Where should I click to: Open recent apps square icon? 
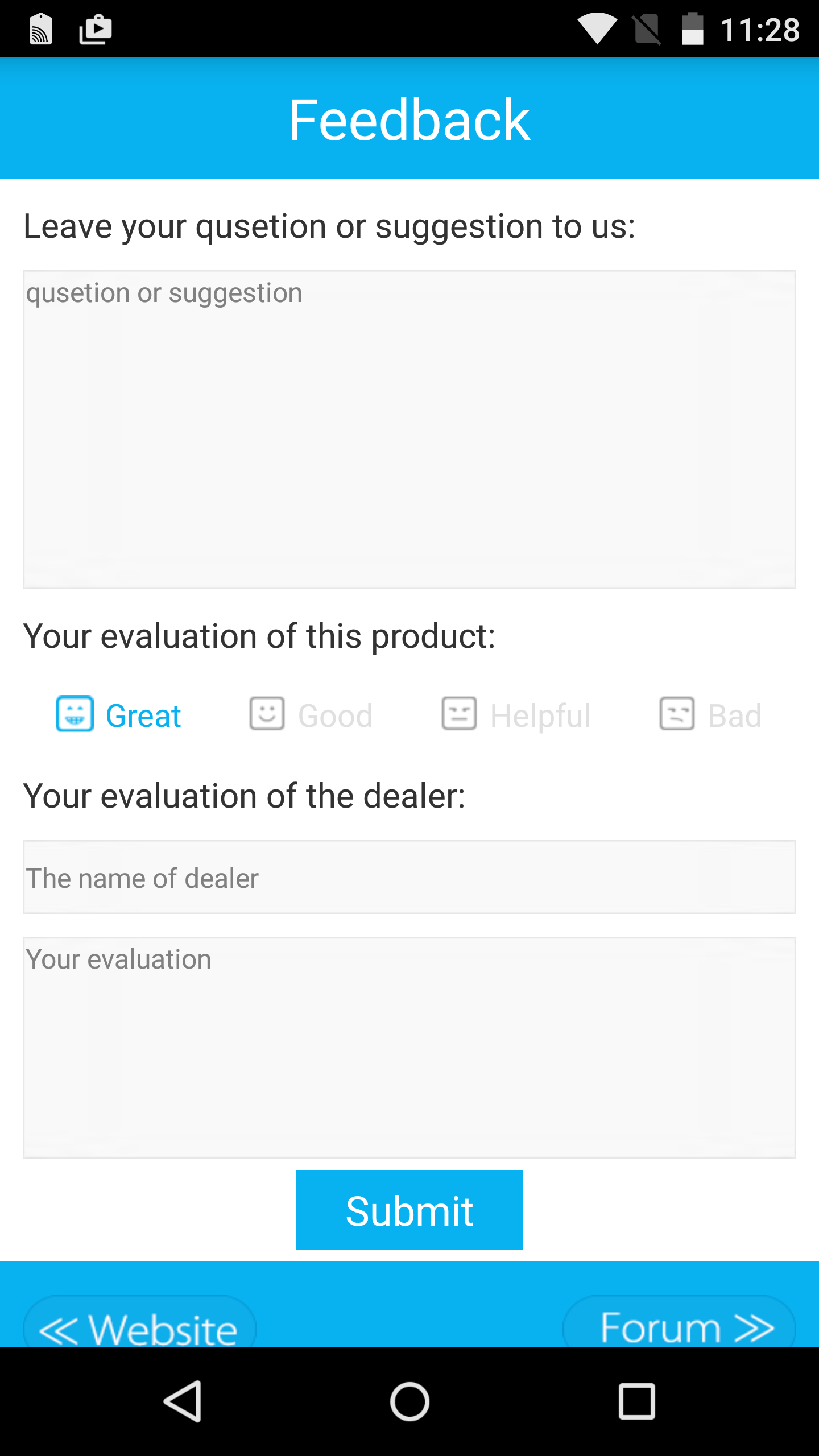click(637, 1401)
